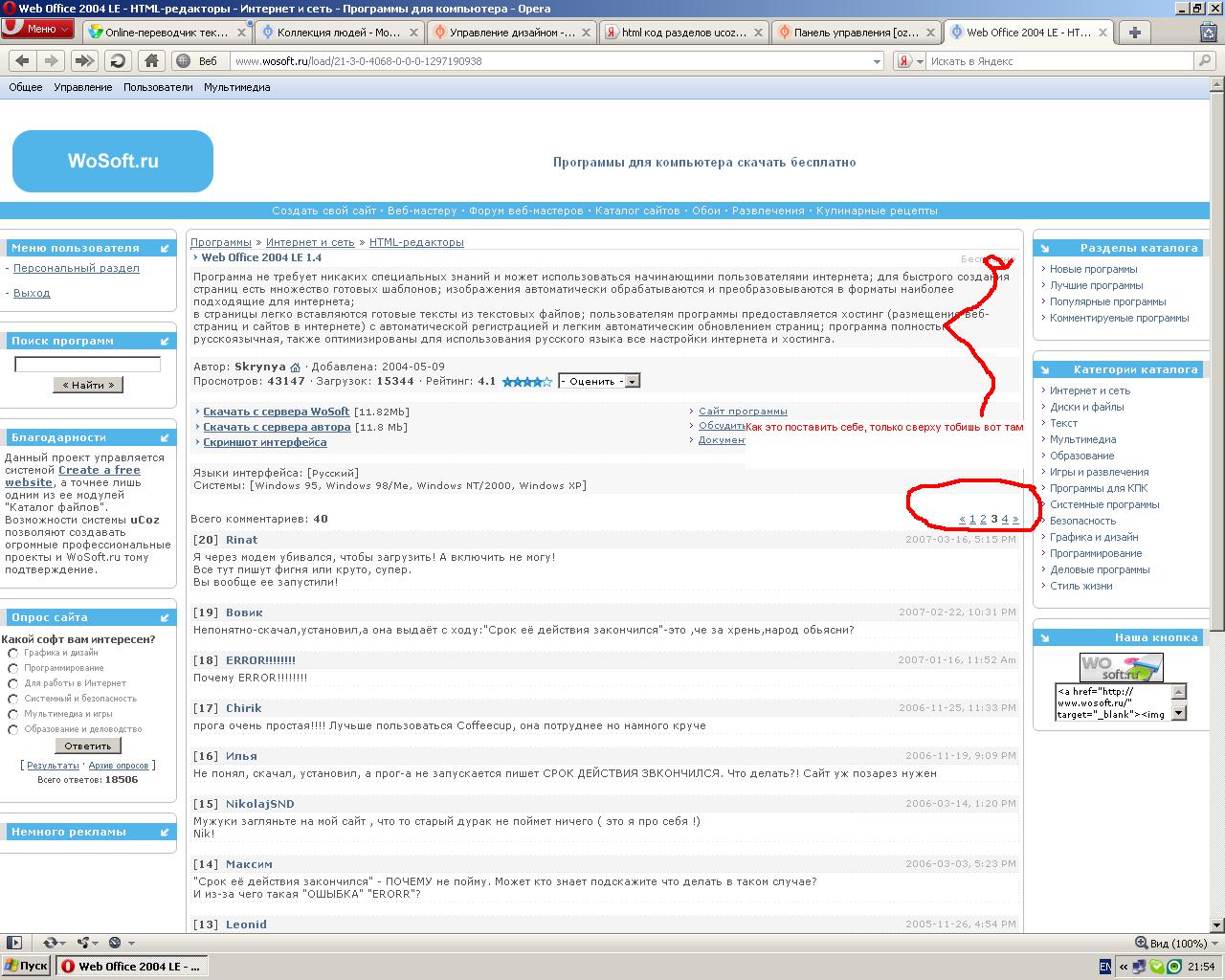Expand hidden system tray icons arrow
1225x980 pixels.
[1124, 967]
